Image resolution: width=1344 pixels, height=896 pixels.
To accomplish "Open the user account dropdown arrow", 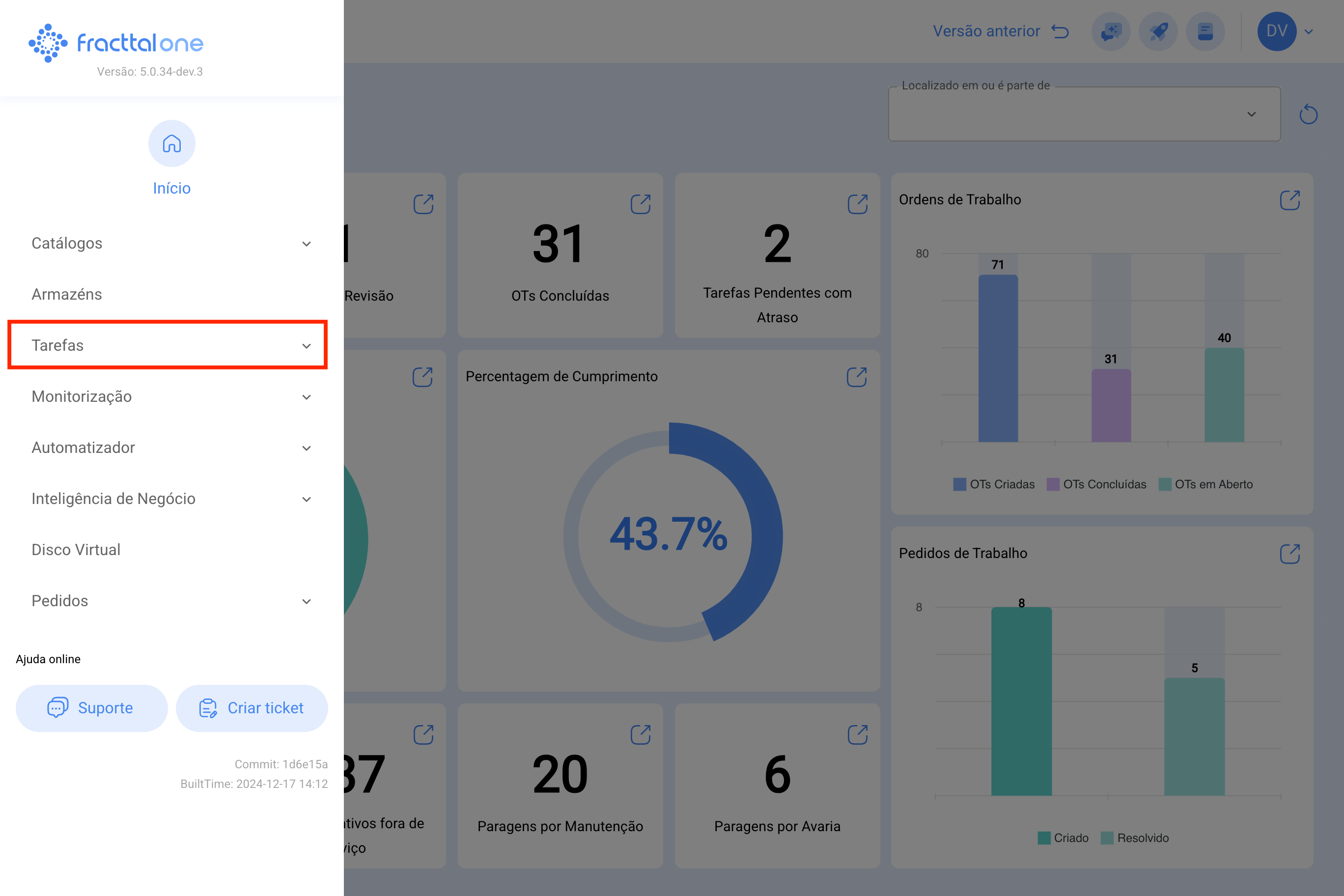I will 1309,32.
